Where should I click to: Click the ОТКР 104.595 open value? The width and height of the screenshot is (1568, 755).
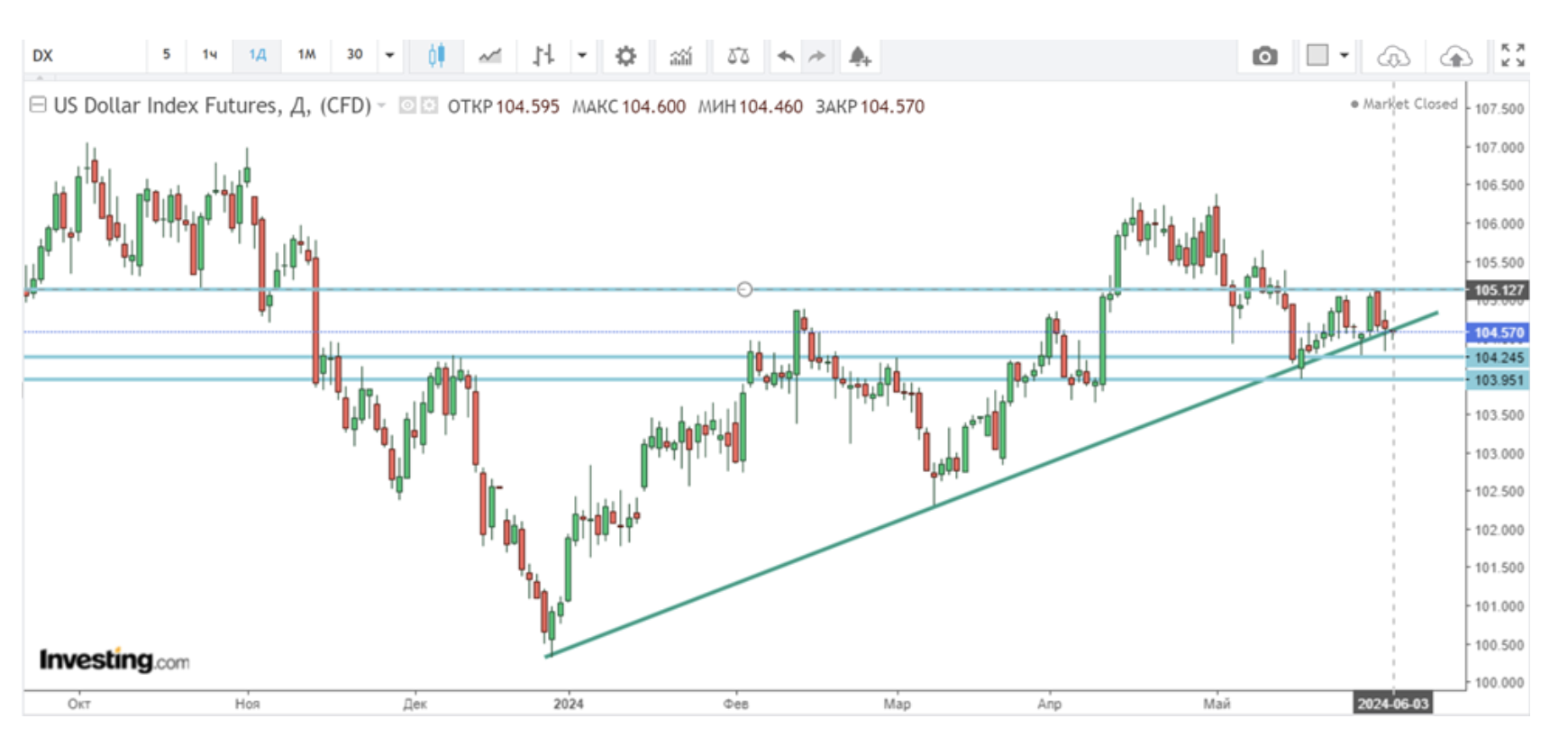503,106
